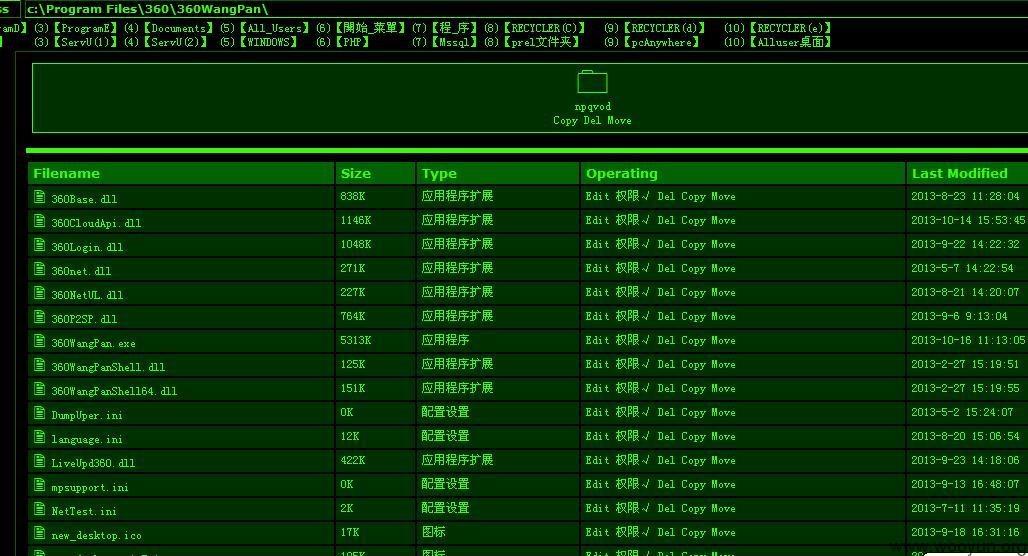1028x556 pixels.
Task: Open 权限 permissions for new_desktop.ico
Action: click(632, 532)
